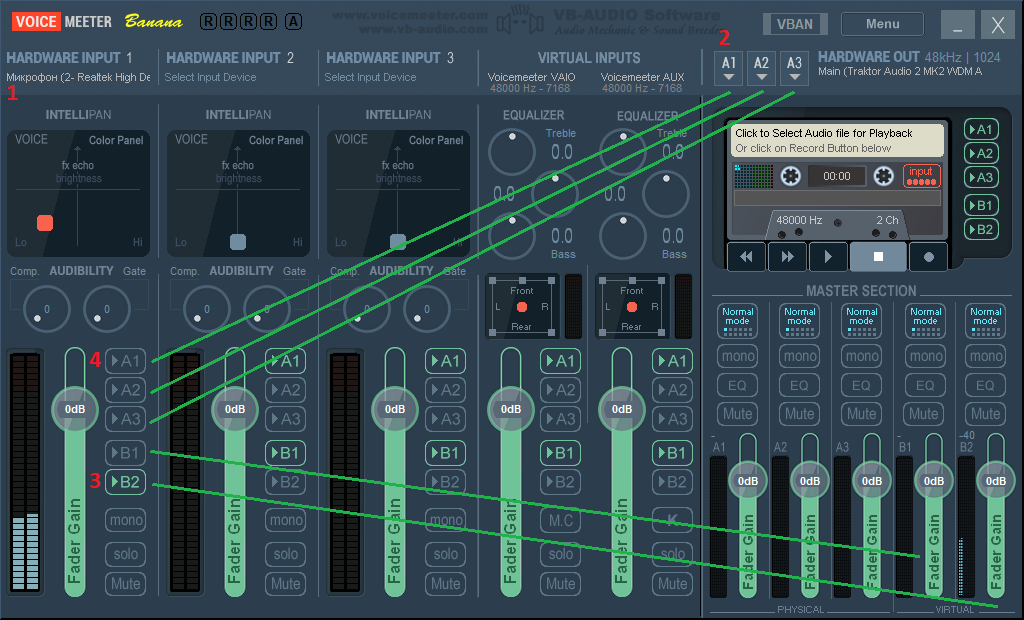Viewport: 1024px width, 620px height.
Task: Toggle recorder output to A2 bus
Action: 981,154
